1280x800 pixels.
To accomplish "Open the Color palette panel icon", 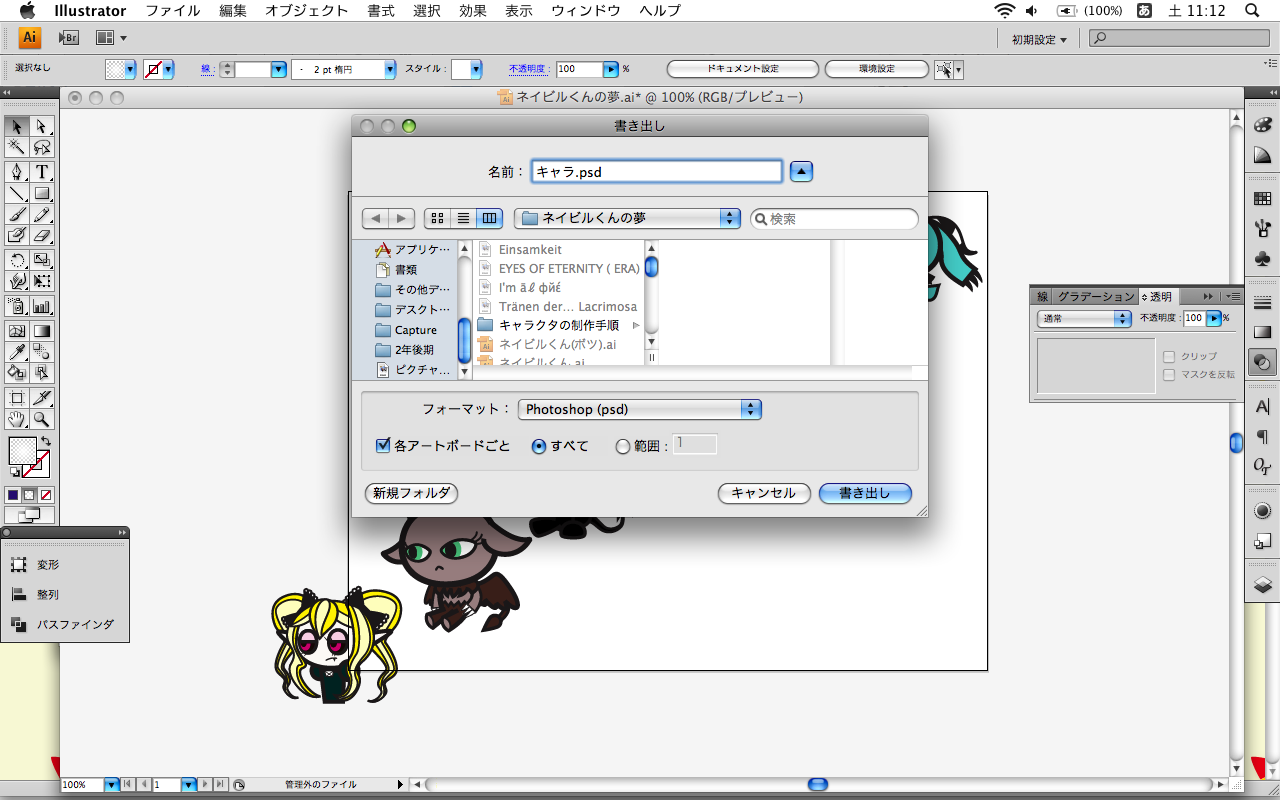I will pyautogui.click(x=1262, y=125).
